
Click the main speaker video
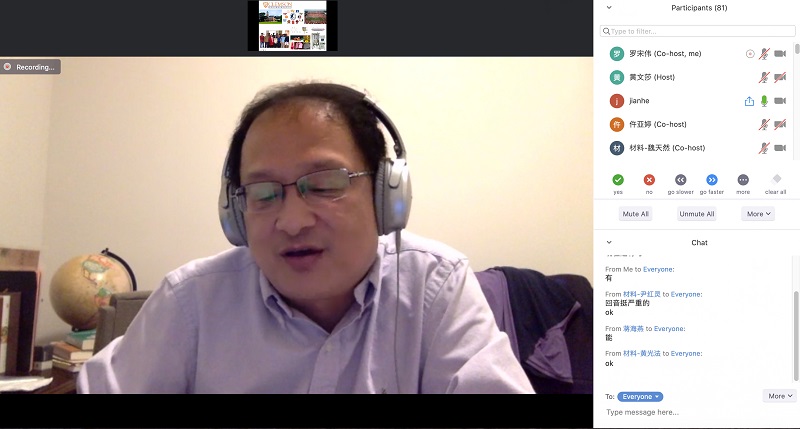point(296,225)
